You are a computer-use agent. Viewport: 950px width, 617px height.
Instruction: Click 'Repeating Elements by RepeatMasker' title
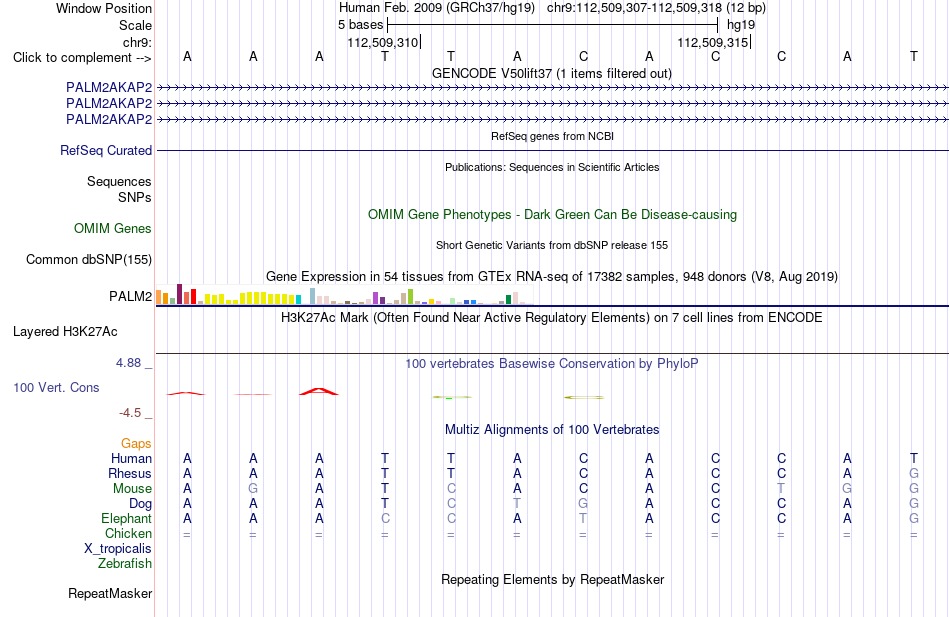pyautogui.click(x=553, y=579)
